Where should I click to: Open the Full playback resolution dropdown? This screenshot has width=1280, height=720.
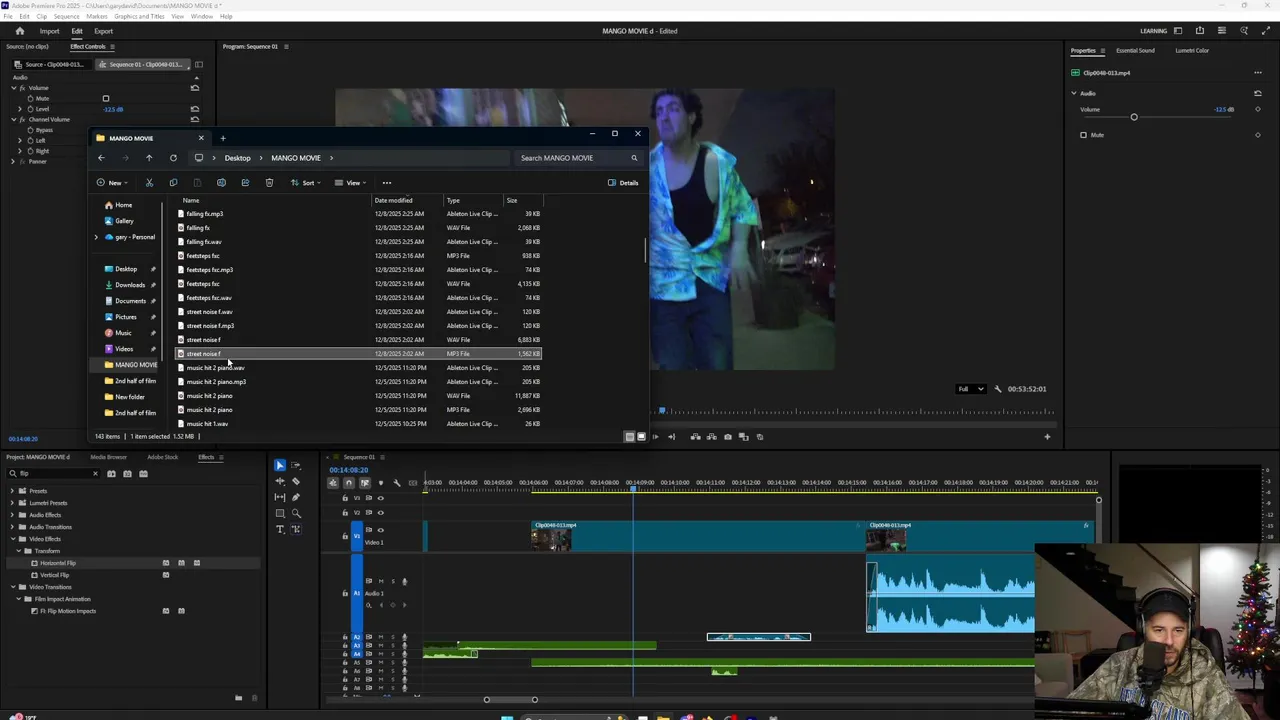tap(970, 389)
